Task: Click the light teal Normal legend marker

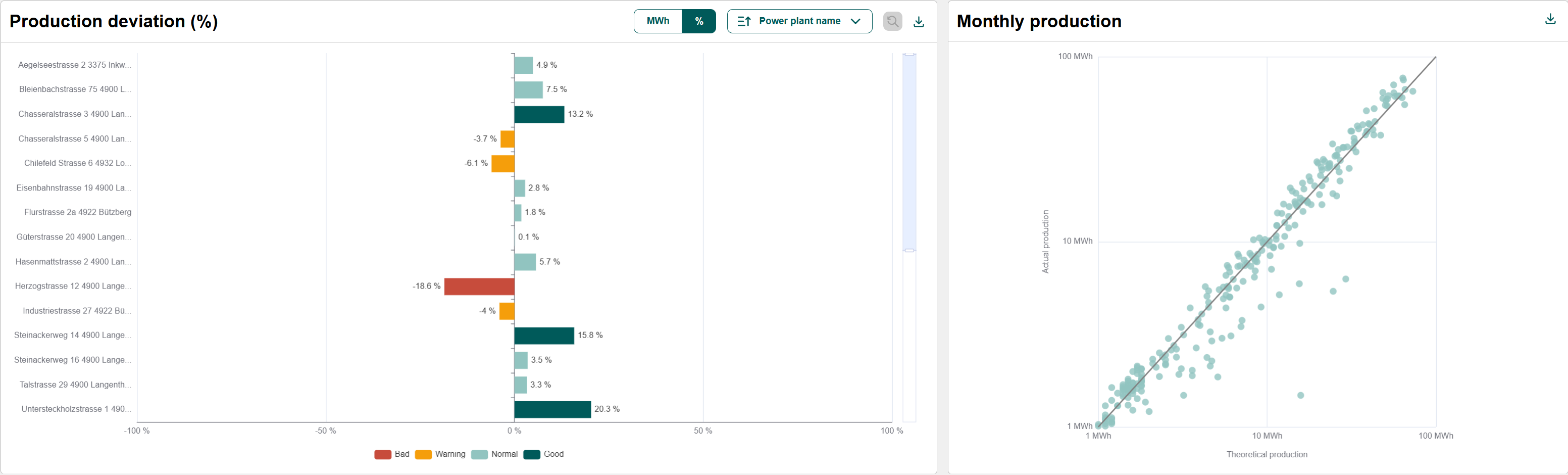Action: click(479, 454)
